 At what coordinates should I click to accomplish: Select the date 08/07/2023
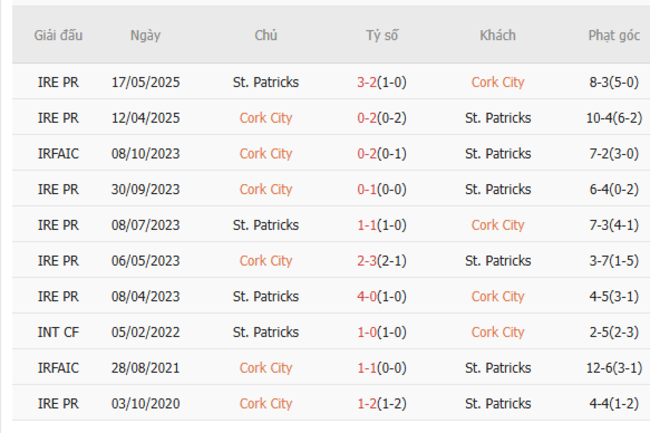point(145,225)
